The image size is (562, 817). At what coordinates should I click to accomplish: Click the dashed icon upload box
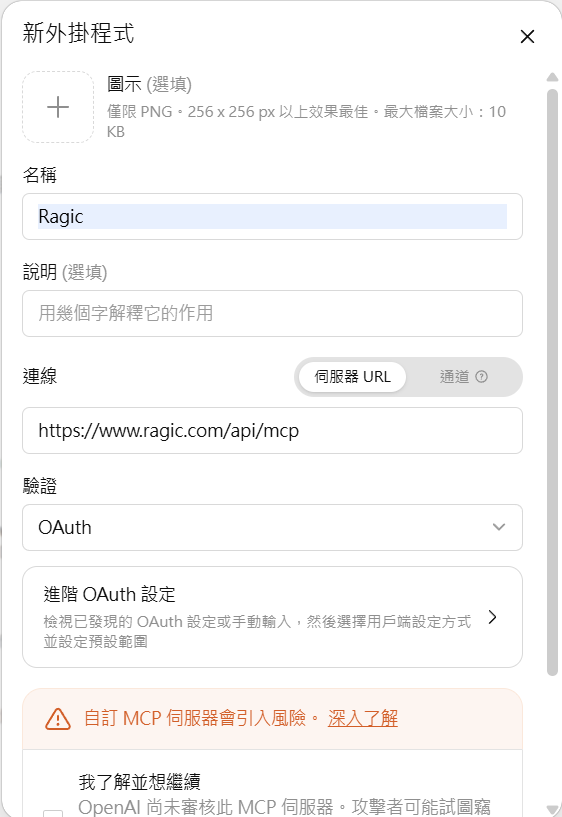58,107
